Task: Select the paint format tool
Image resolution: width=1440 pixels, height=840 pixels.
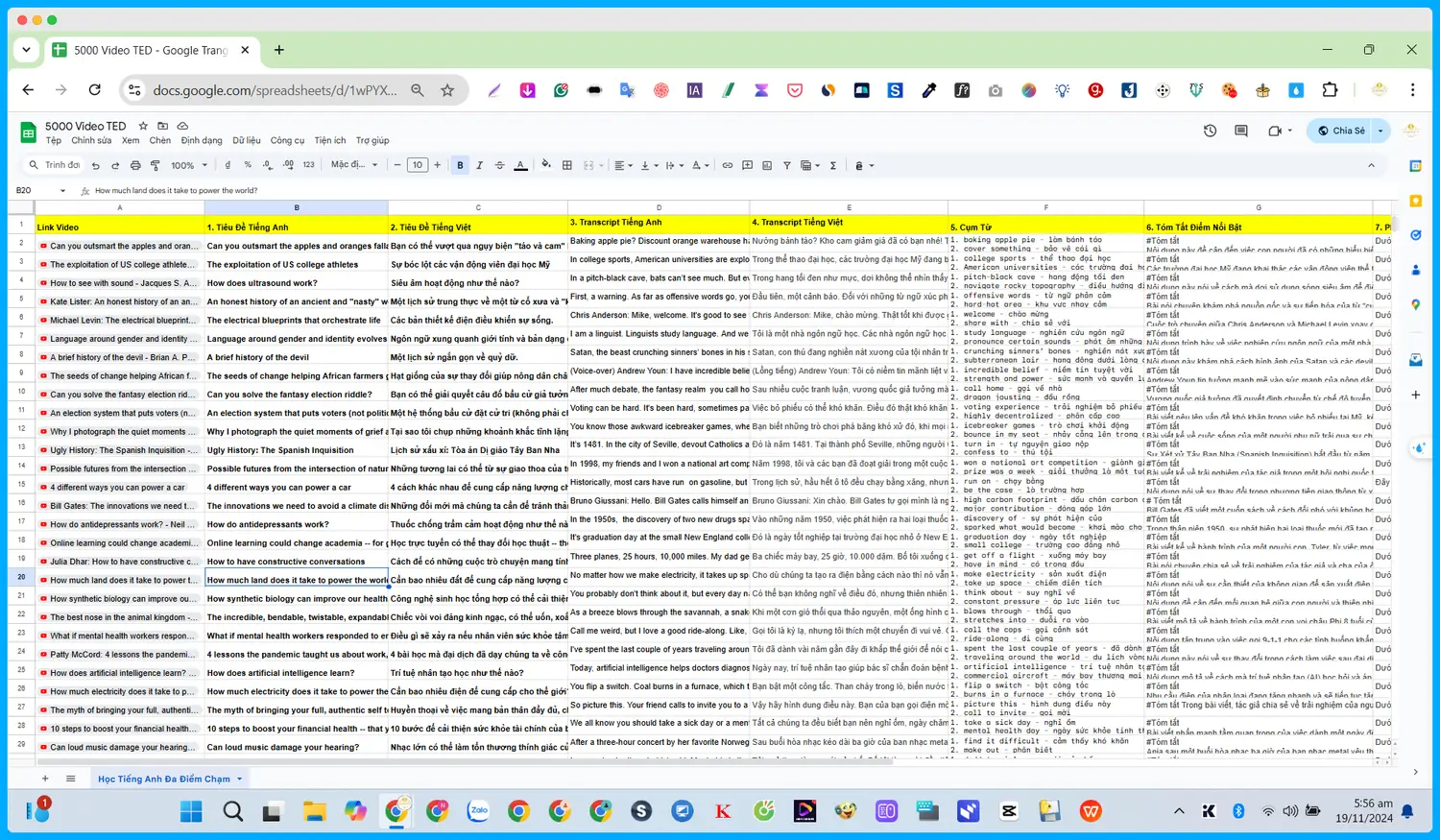Action: point(156,165)
